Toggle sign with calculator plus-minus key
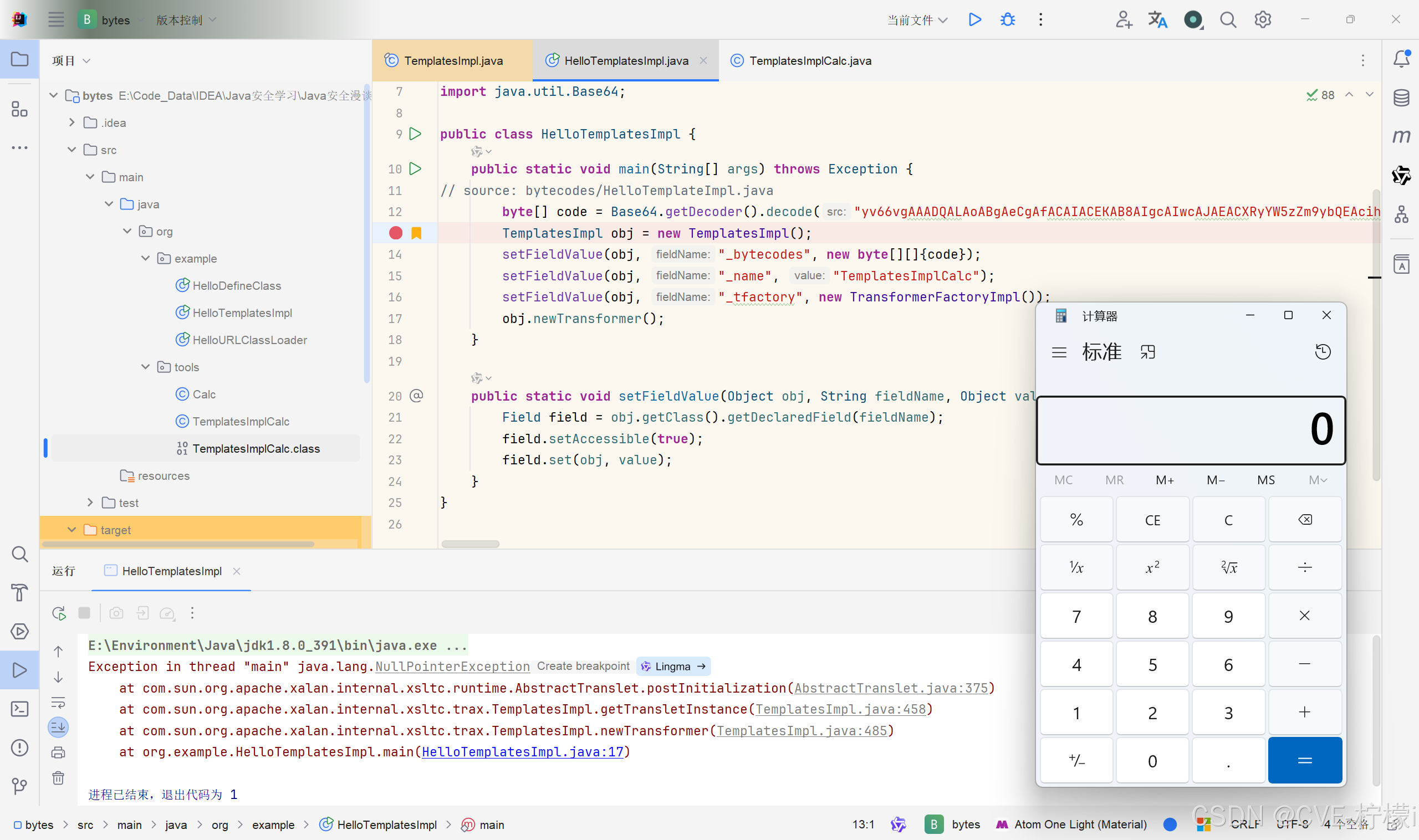The image size is (1419, 840). 1076,760
